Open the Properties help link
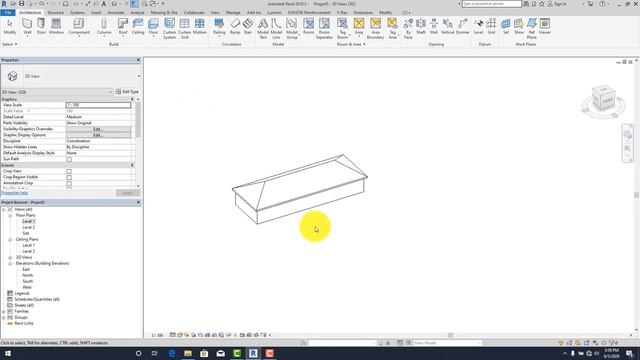This screenshot has height=360, width=640. (15, 193)
